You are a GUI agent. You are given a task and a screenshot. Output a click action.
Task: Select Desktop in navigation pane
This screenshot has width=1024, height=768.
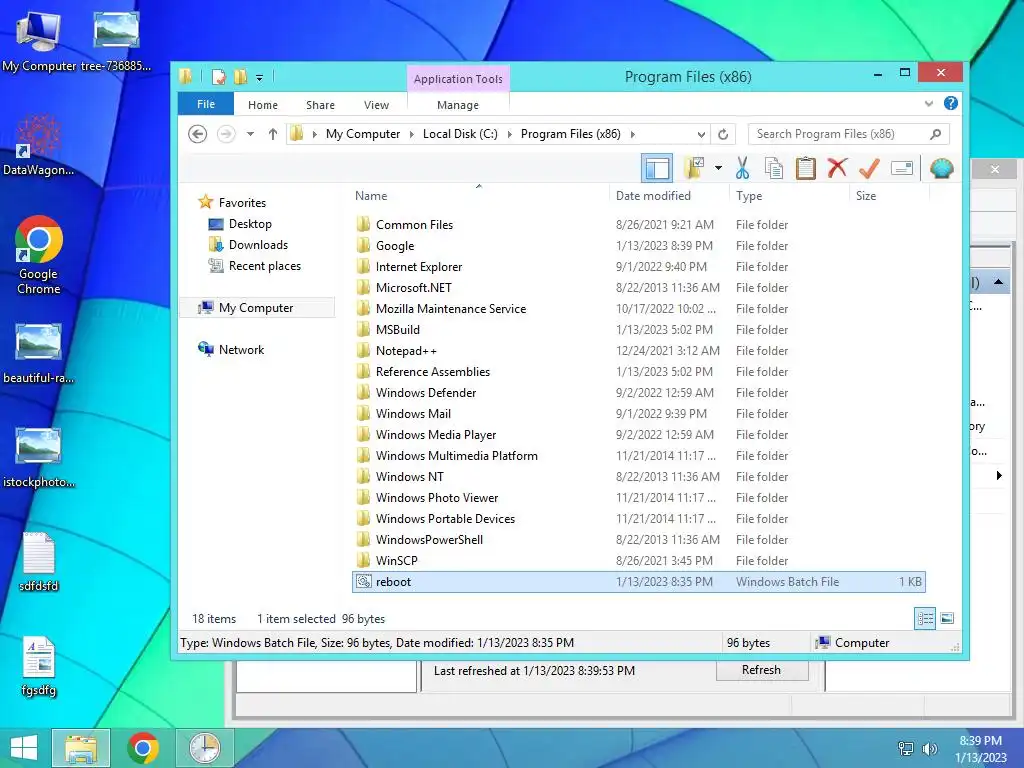point(250,224)
